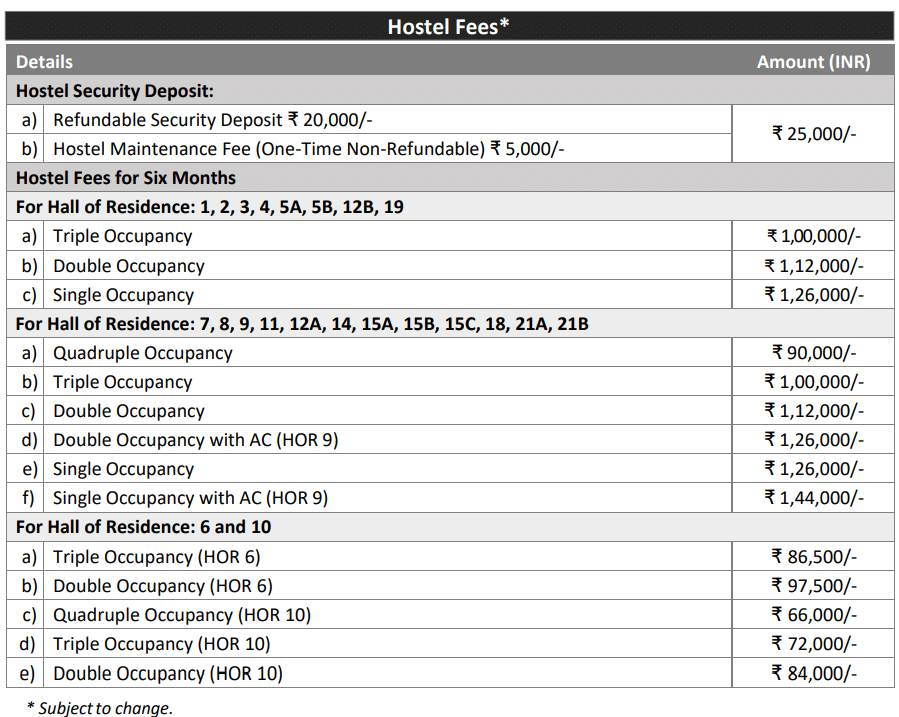This screenshot has height=717, width=899.
Task: Select the Quadruple Occupancy (HOR 10) row
Action: tap(369, 615)
